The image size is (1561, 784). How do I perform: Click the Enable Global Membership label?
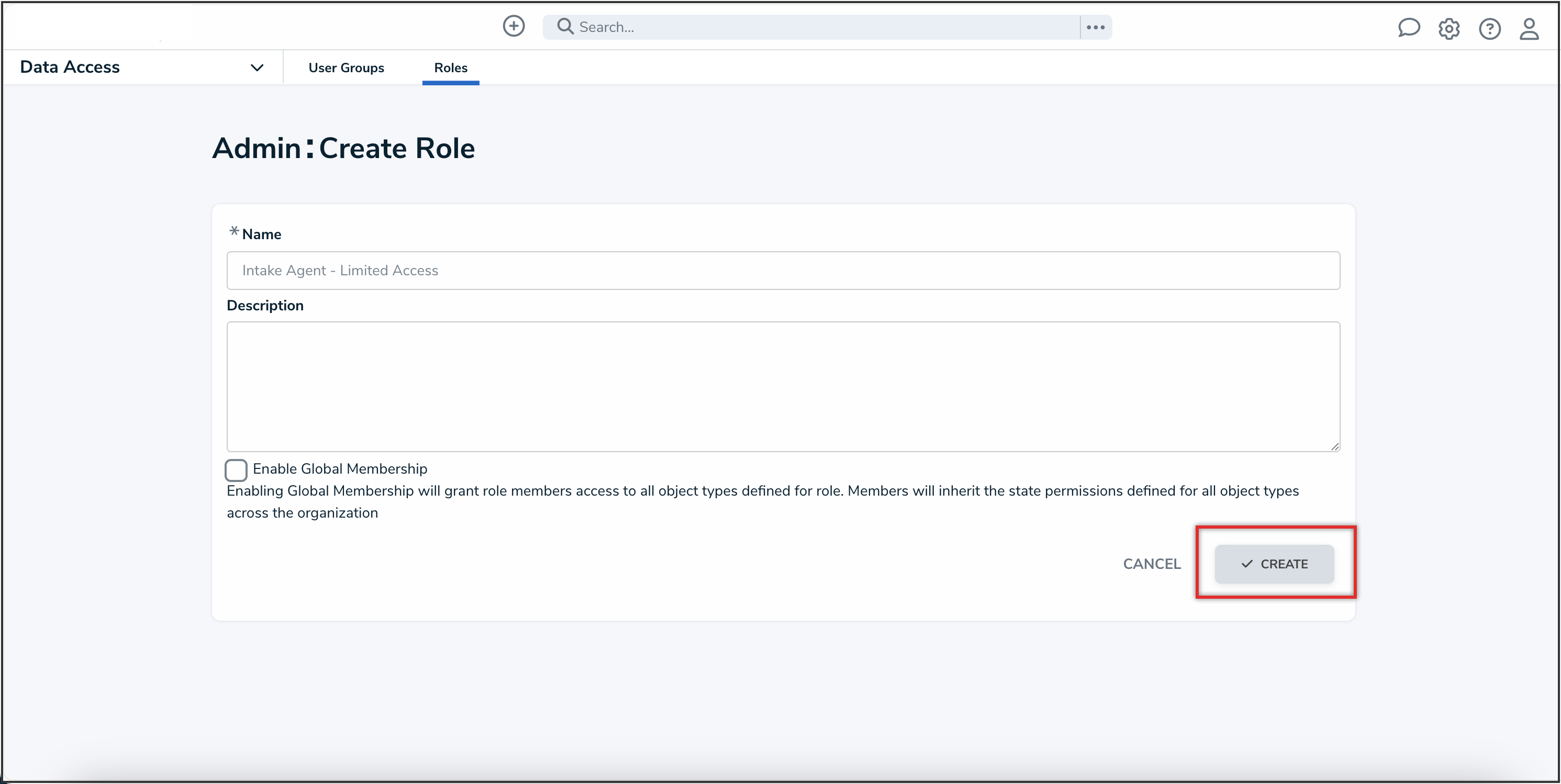pyautogui.click(x=339, y=469)
